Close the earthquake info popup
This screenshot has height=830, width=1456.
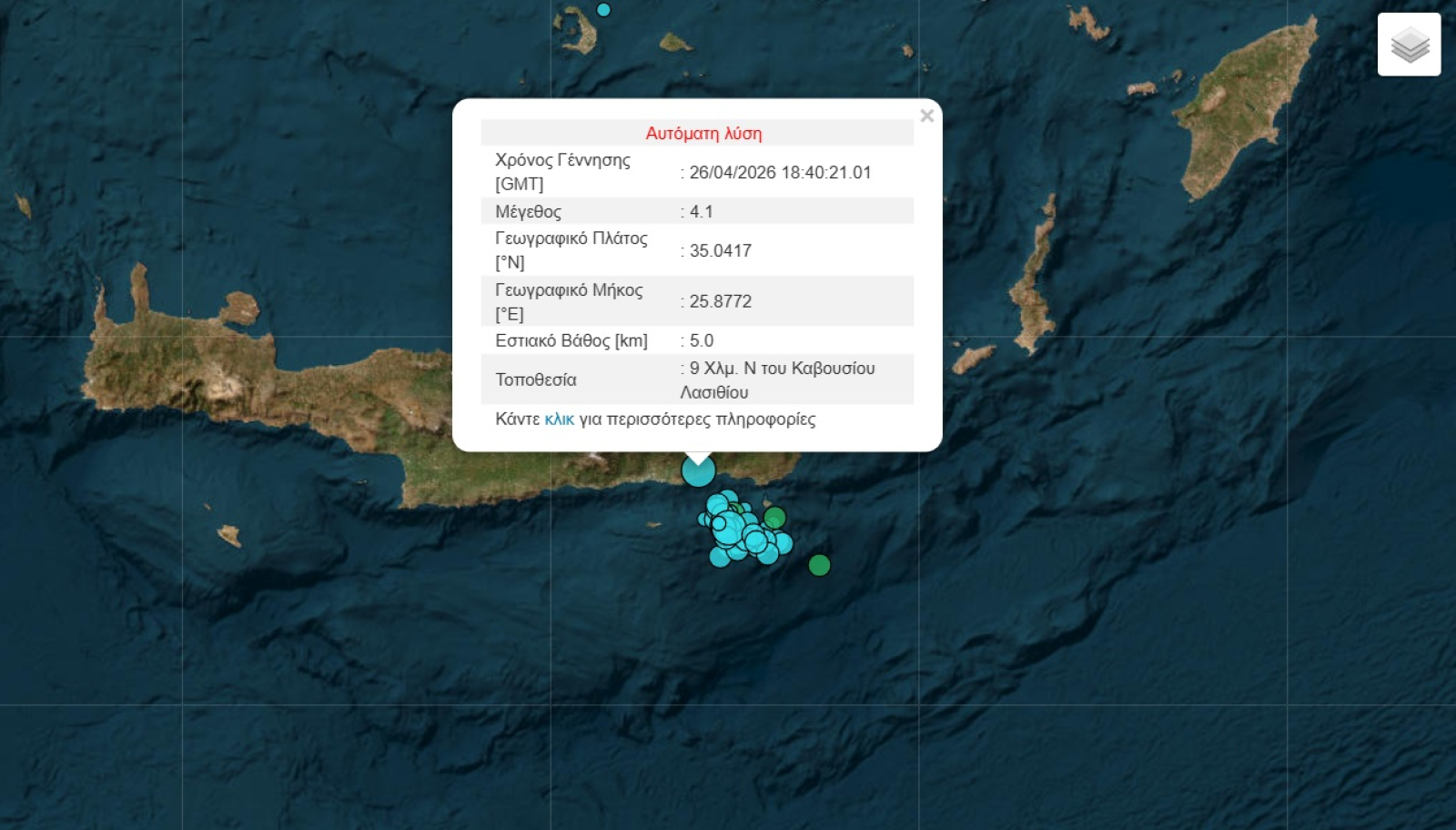(926, 116)
